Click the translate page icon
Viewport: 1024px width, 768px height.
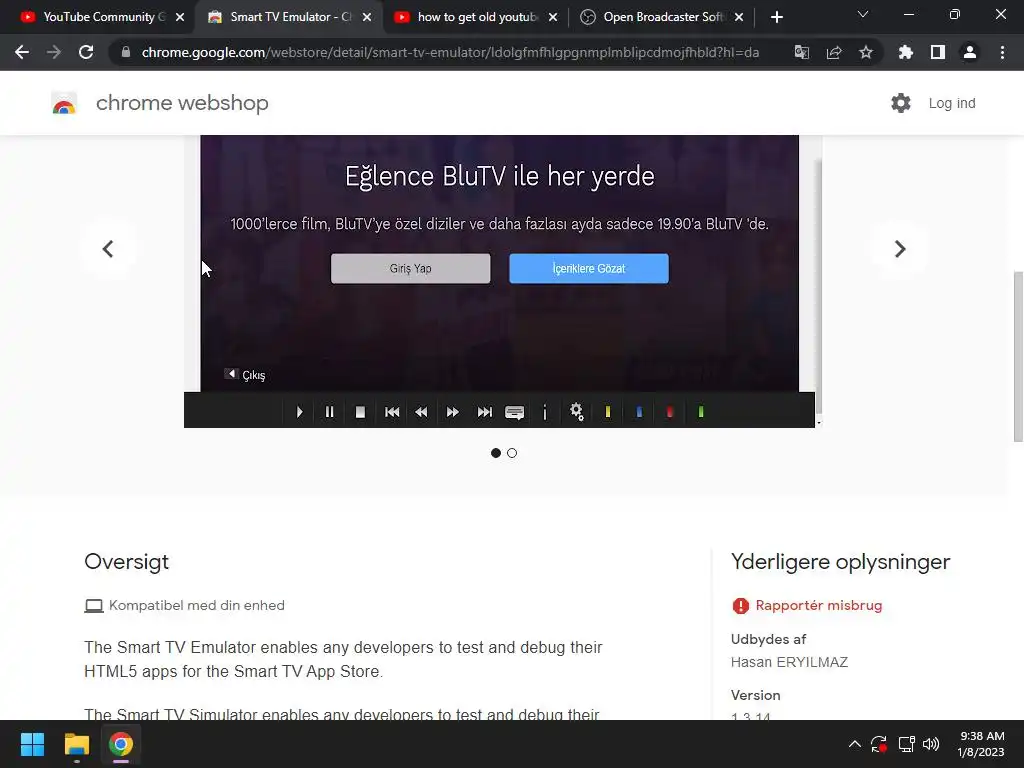[801, 52]
